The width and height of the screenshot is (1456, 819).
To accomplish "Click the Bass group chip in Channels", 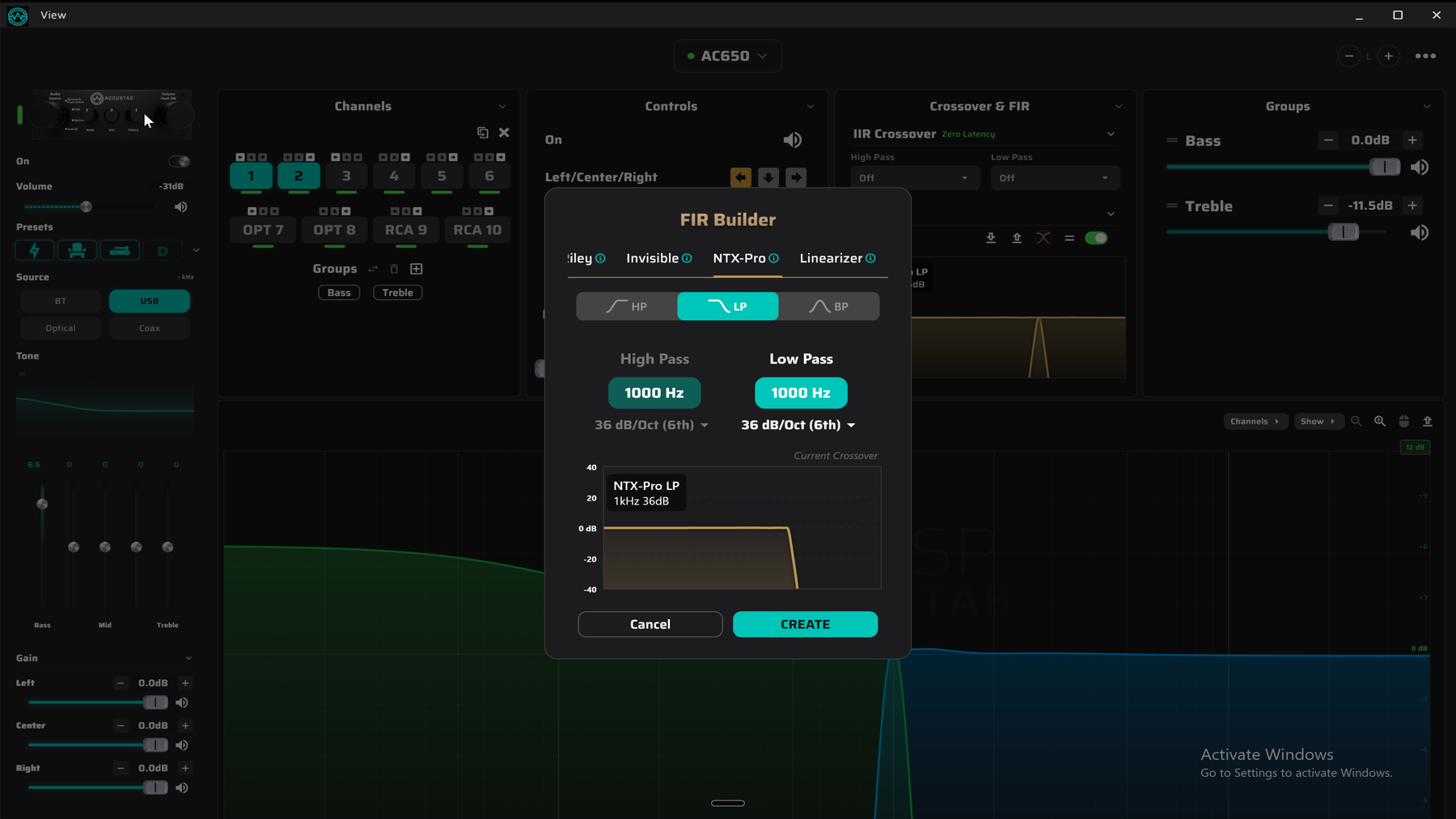I will pyautogui.click(x=339, y=293).
